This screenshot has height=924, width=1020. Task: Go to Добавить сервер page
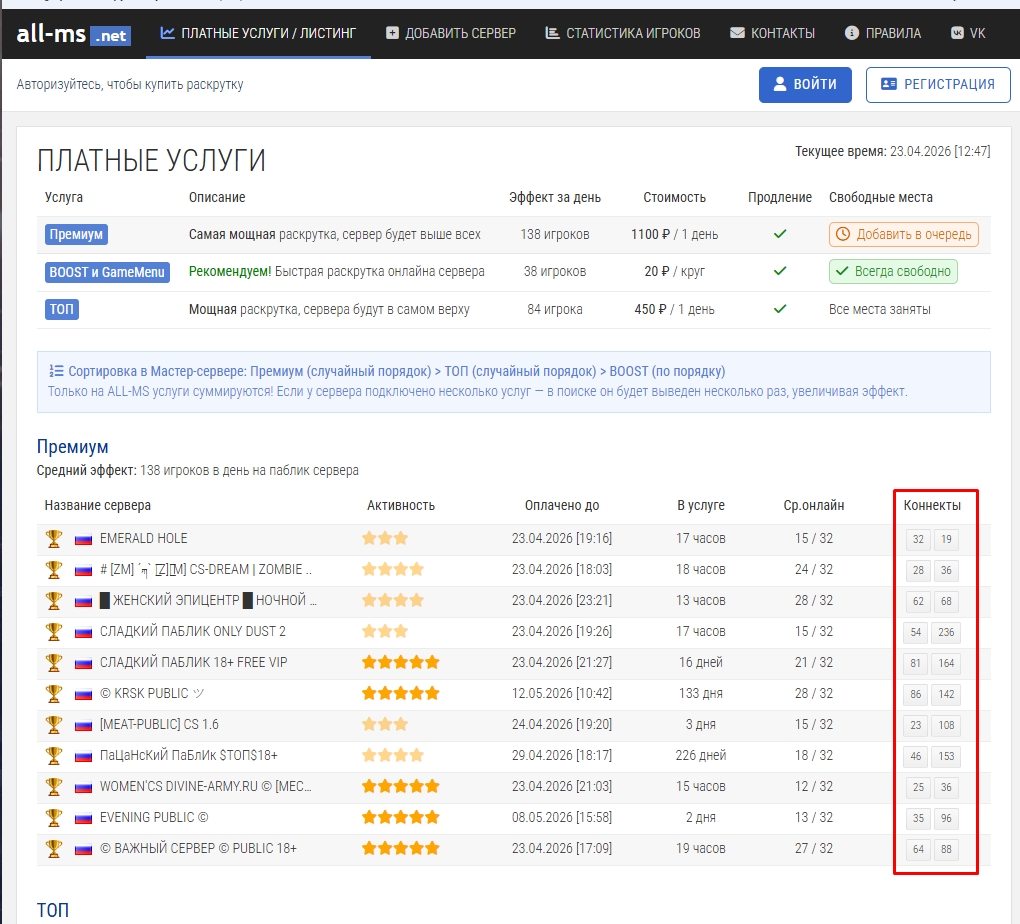pyautogui.click(x=451, y=33)
